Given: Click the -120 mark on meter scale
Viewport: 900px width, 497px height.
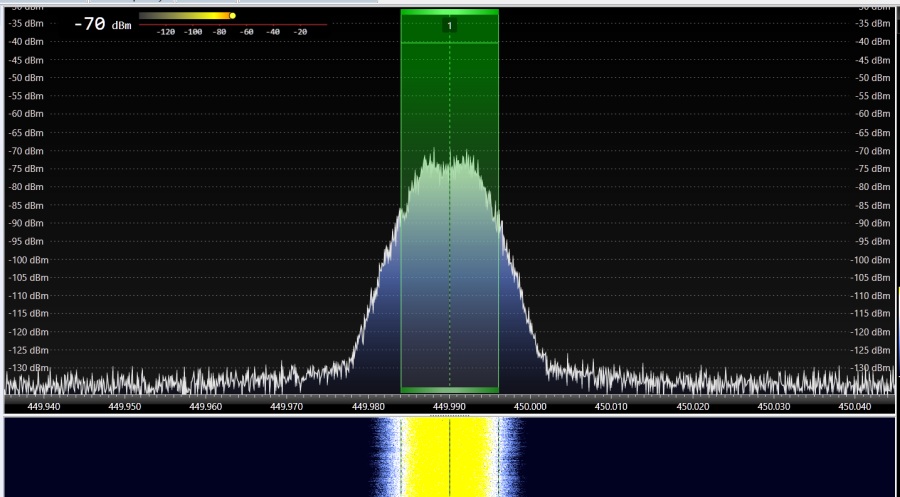Looking at the screenshot, I should click(x=166, y=32).
